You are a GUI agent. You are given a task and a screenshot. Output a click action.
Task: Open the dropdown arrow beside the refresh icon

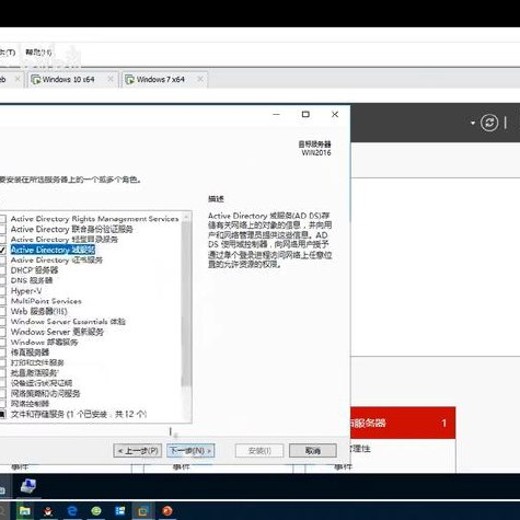pyautogui.click(x=473, y=123)
